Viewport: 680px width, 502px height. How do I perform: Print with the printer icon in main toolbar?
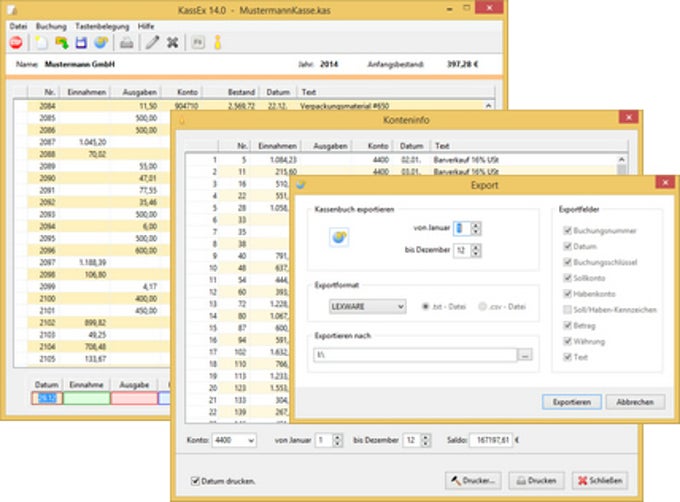127,42
